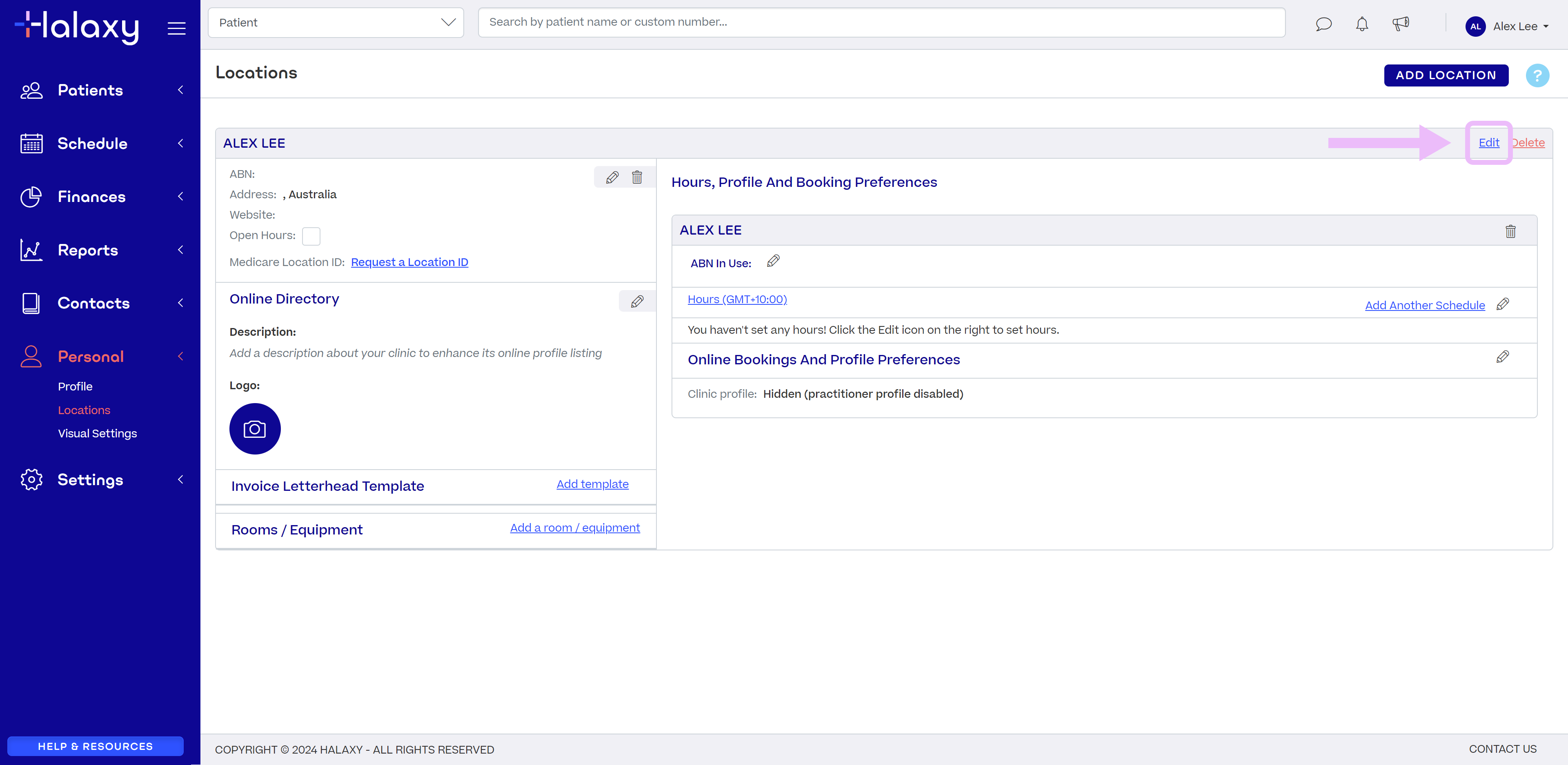Toggle the hamburger sidebar menu

coord(176,28)
